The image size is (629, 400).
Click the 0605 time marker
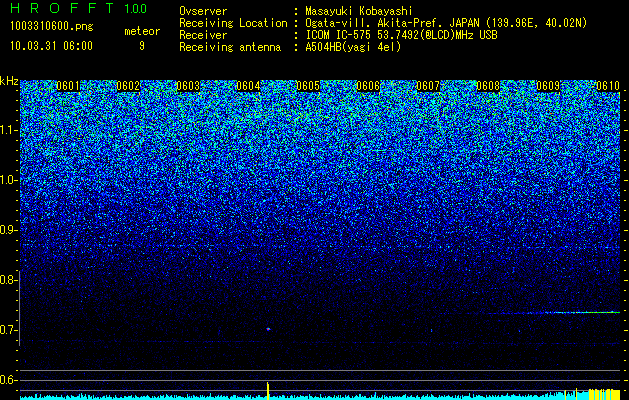[x=308, y=86]
